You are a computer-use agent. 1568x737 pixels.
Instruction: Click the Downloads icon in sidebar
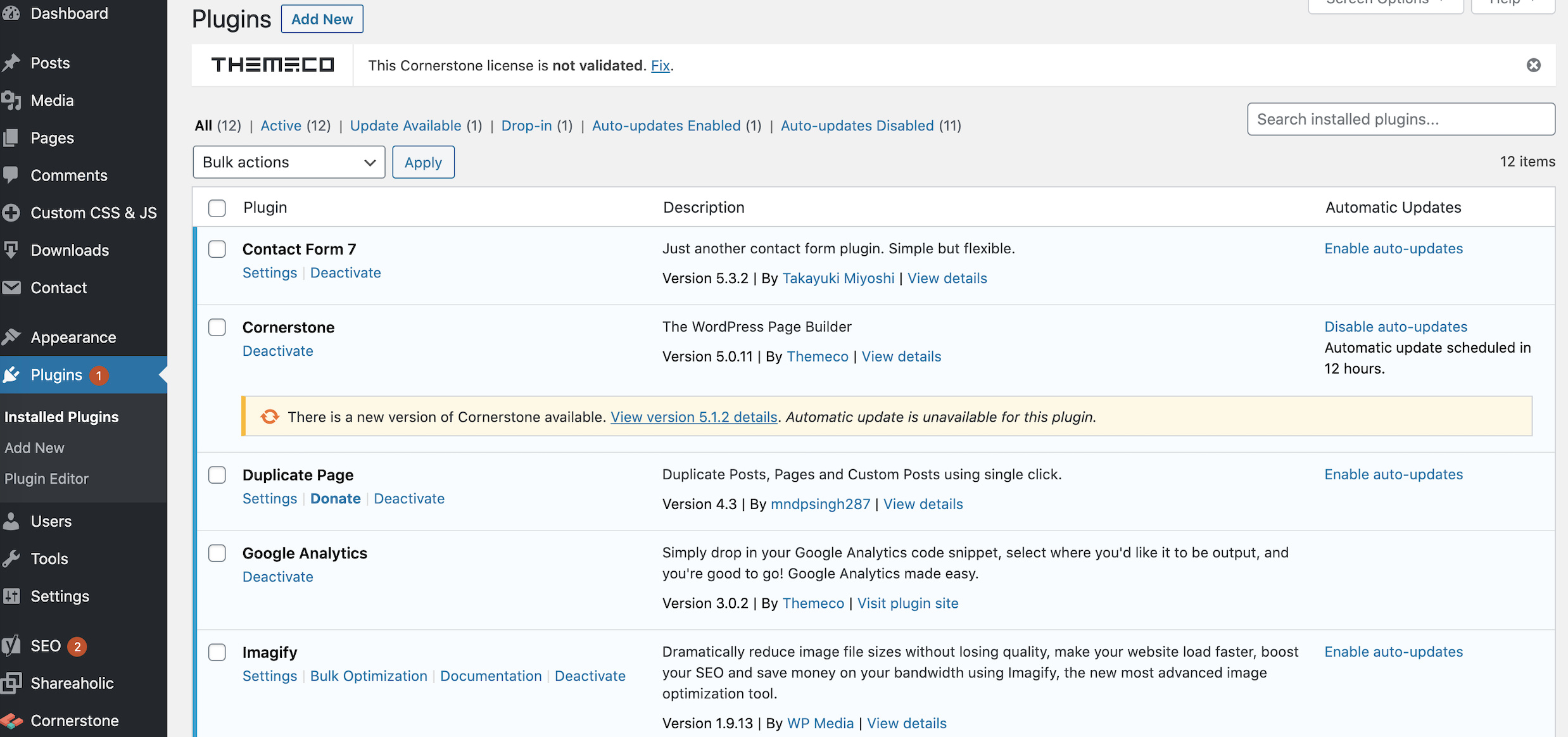11,249
